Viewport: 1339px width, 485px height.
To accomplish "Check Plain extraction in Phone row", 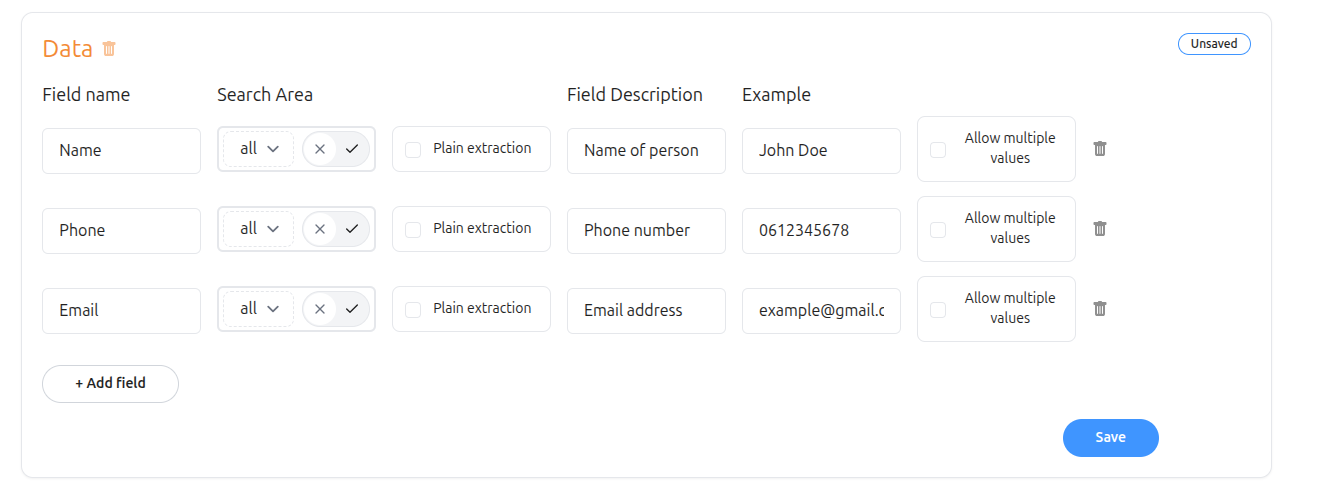I will coord(413,230).
